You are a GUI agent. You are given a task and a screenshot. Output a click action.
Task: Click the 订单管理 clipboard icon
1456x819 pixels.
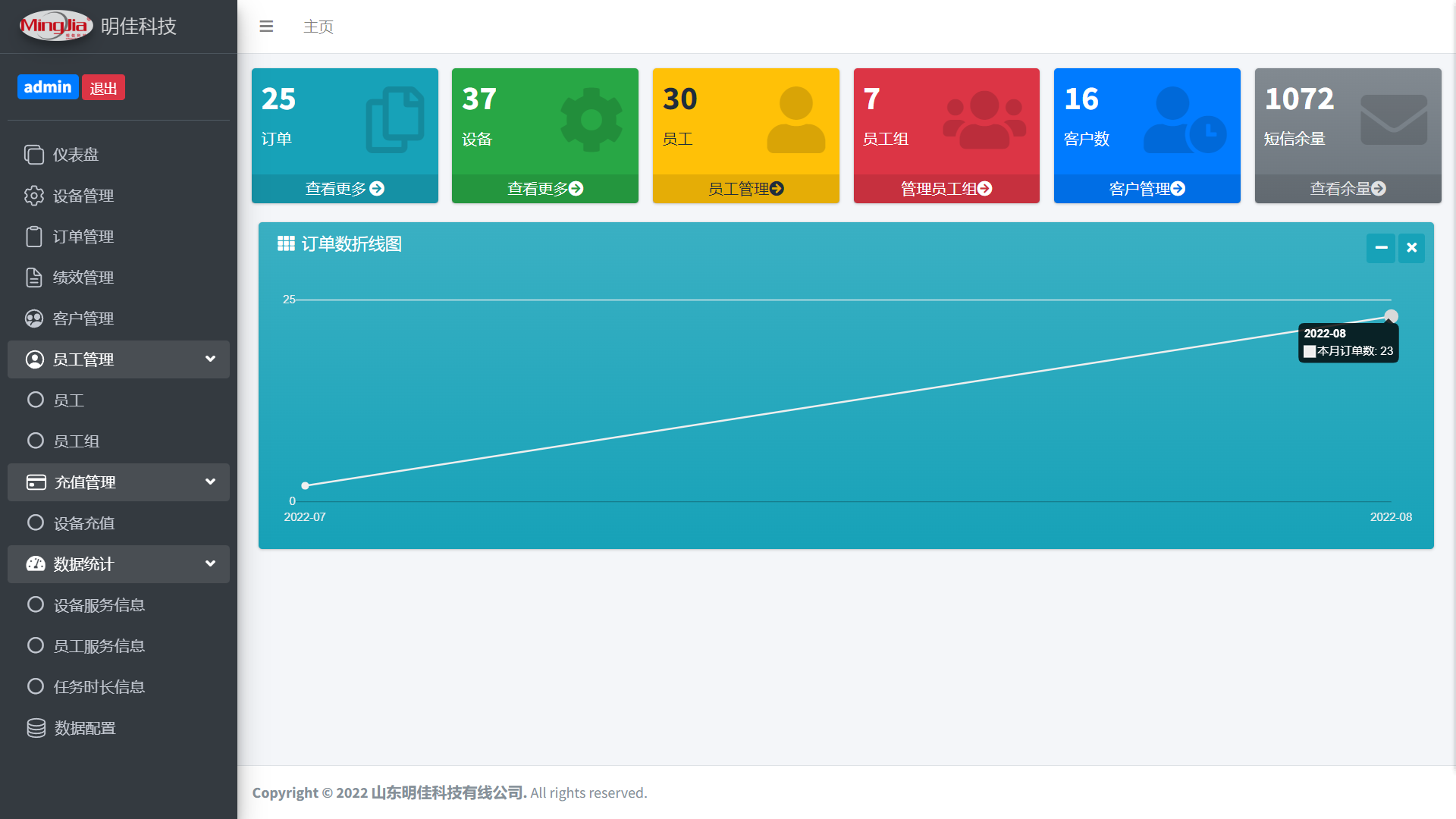(34, 237)
